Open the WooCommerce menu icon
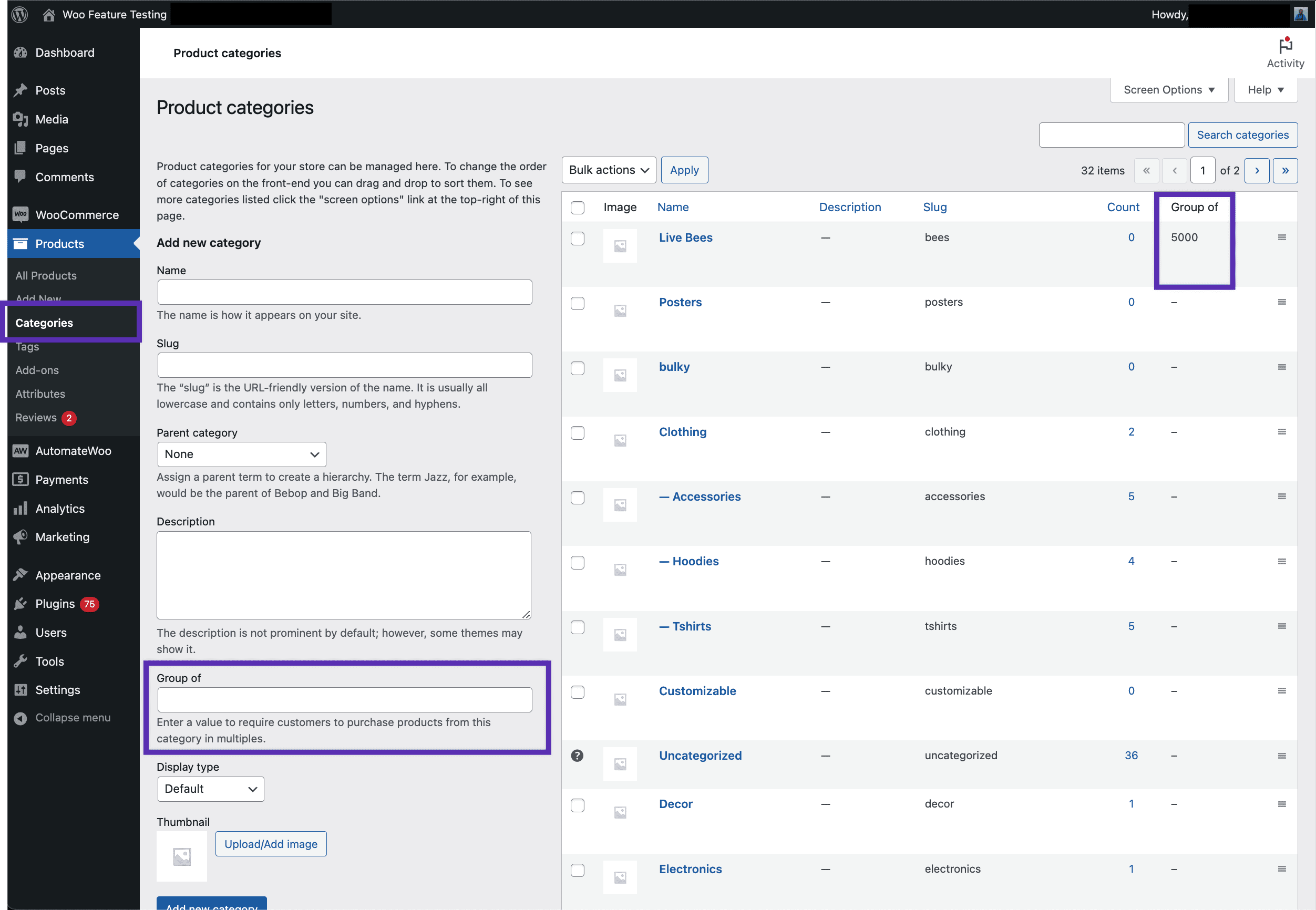This screenshot has height=910, width=1316. tap(20, 214)
